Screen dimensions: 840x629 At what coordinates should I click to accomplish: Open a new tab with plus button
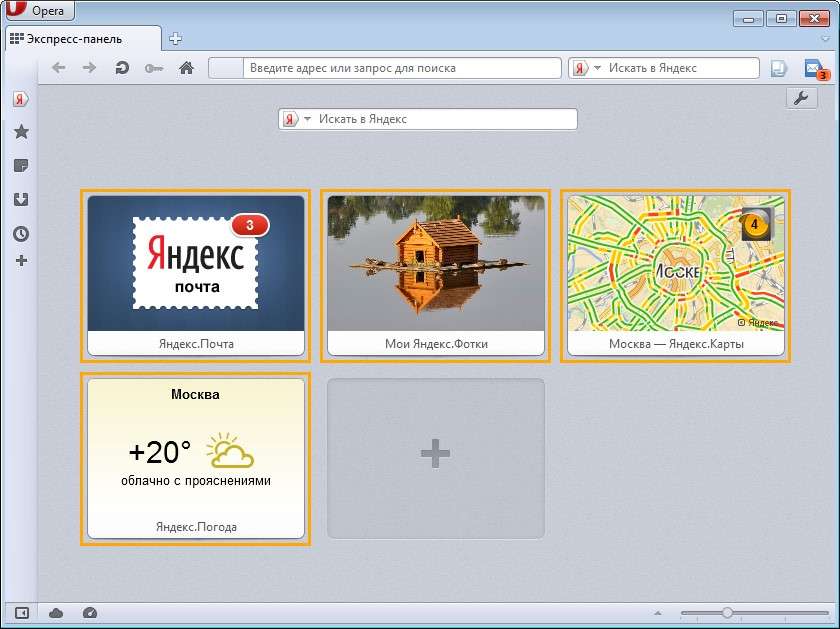(x=175, y=39)
